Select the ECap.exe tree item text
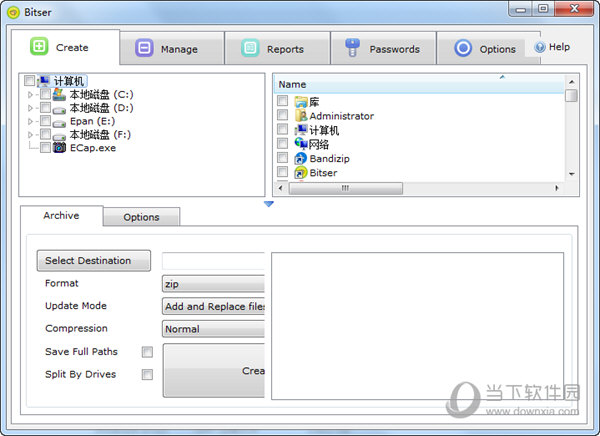Screen dimensions: 600x436 (x=93, y=148)
